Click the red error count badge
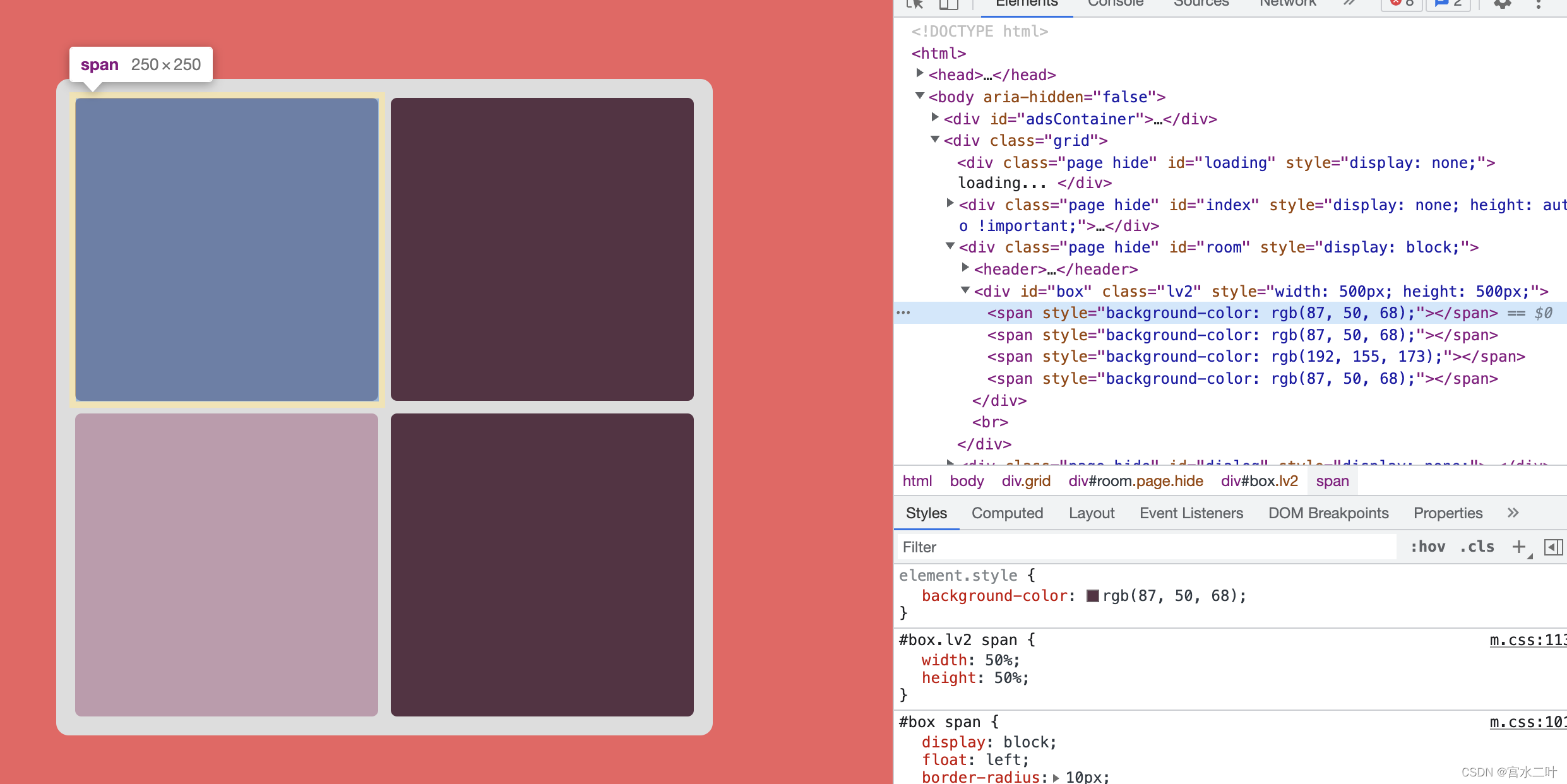 pos(1402,4)
